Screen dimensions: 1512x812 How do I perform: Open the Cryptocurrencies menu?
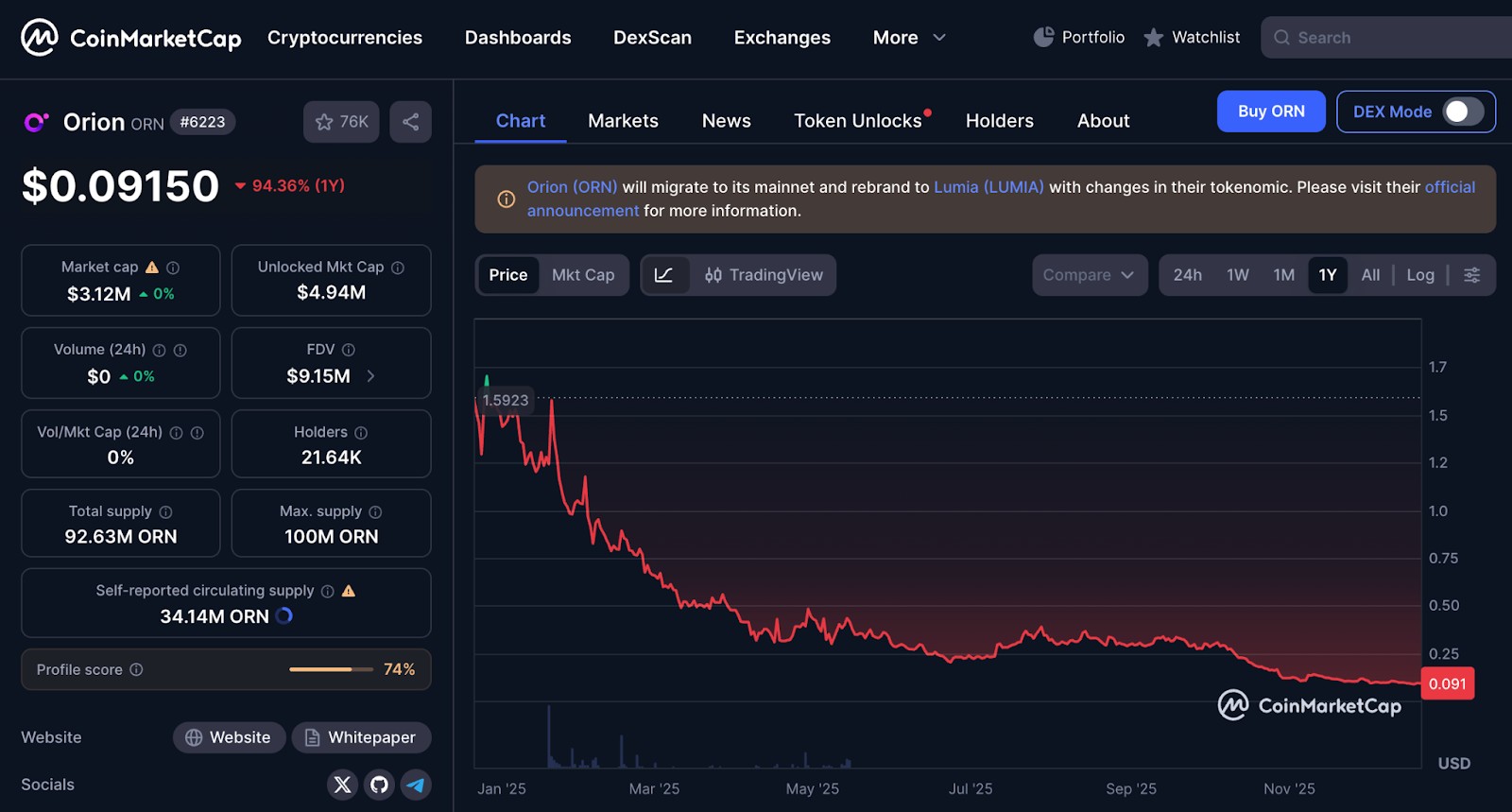pyautogui.click(x=345, y=38)
